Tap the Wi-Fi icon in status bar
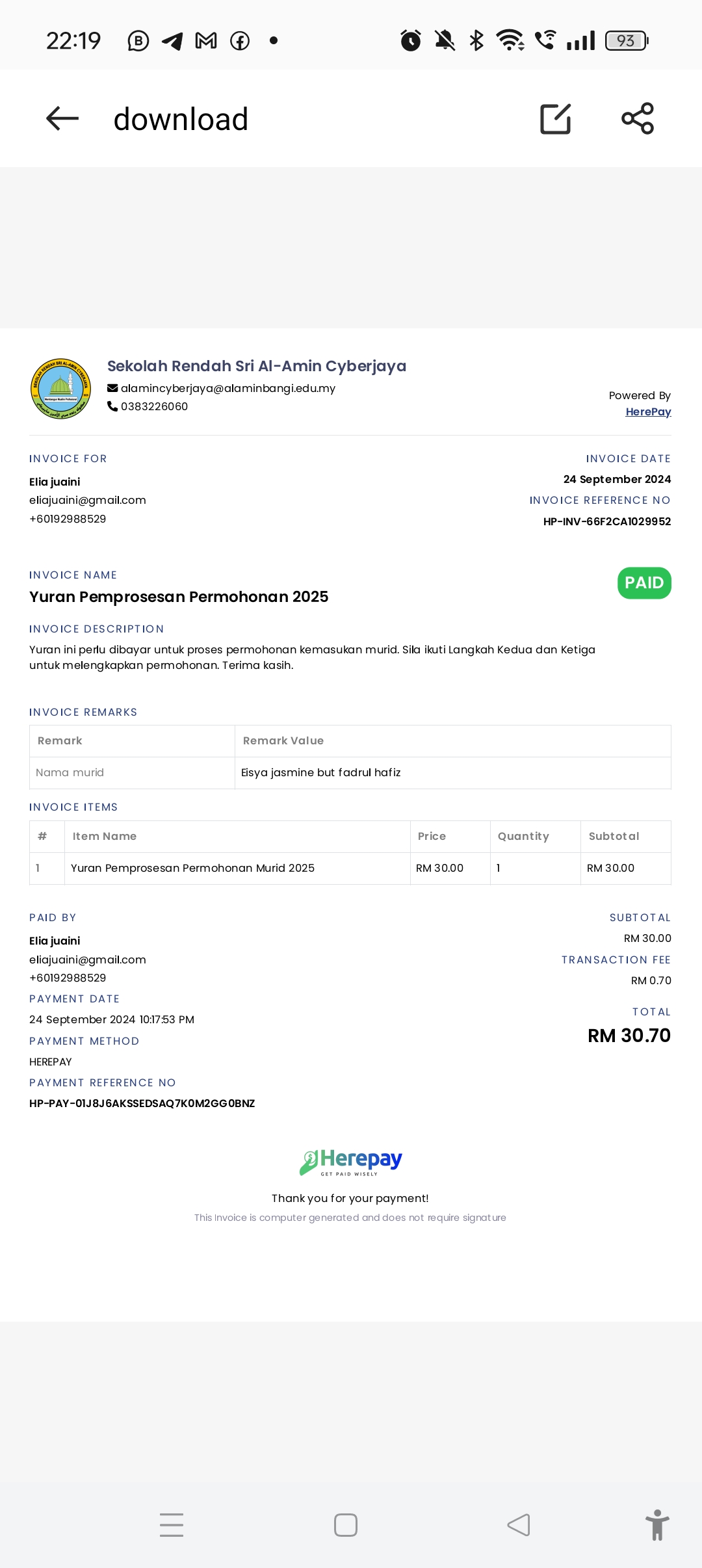 click(x=510, y=40)
